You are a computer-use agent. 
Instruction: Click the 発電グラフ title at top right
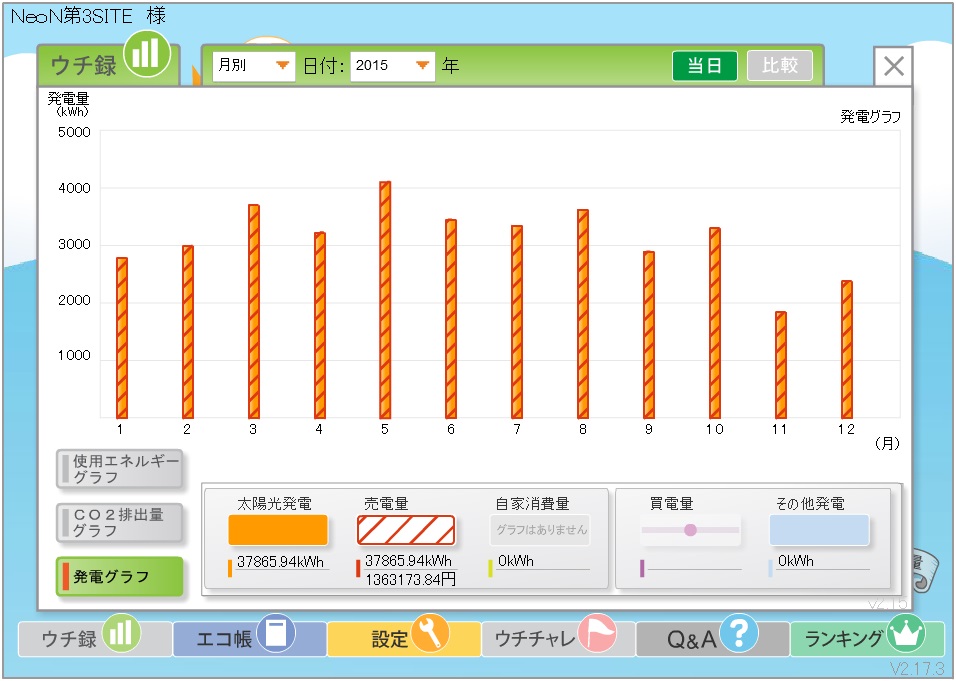870,116
